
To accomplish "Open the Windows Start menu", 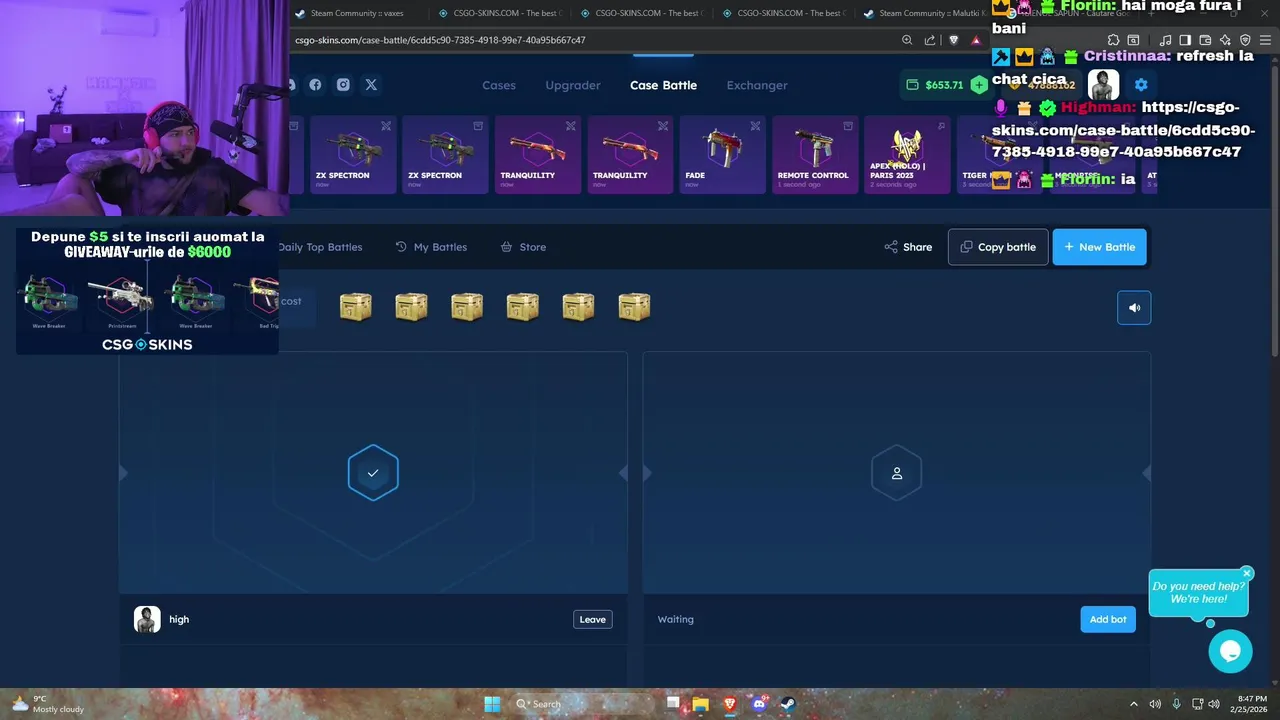I will pyautogui.click(x=492, y=704).
